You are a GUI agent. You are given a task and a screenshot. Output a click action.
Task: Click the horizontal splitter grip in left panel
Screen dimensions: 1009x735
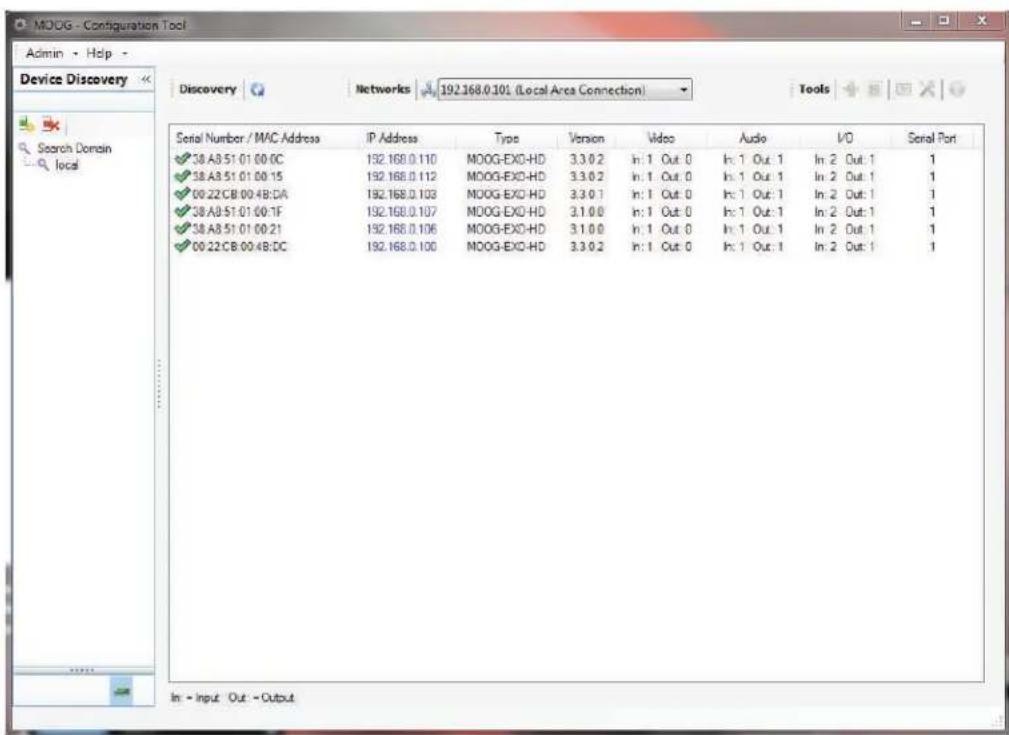coord(82,671)
